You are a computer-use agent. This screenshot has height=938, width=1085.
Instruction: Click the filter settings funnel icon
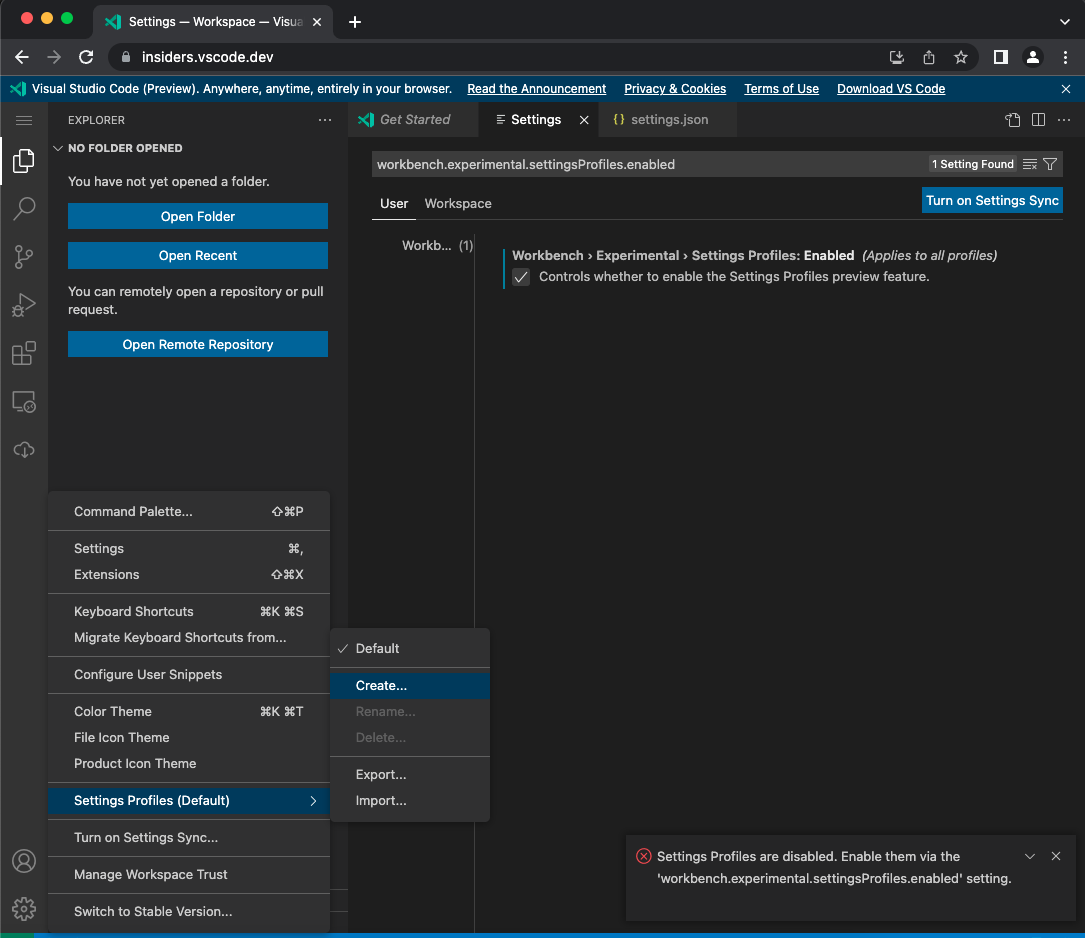pos(1050,163)
